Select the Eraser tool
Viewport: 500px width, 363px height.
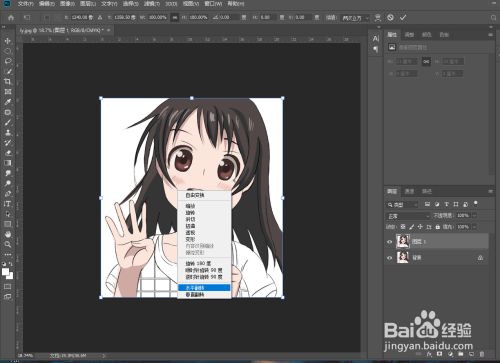[x=8, y=153]
